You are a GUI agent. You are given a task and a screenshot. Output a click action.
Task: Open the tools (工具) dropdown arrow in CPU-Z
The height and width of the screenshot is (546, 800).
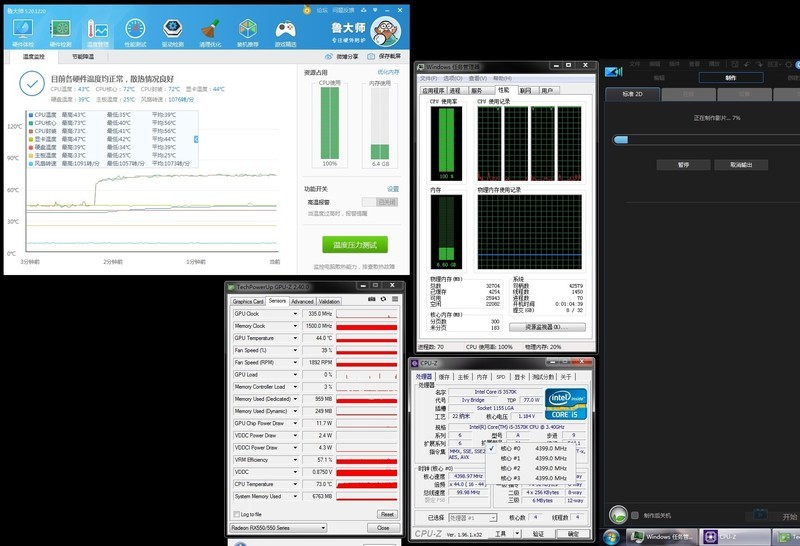(x=517, y=534)
